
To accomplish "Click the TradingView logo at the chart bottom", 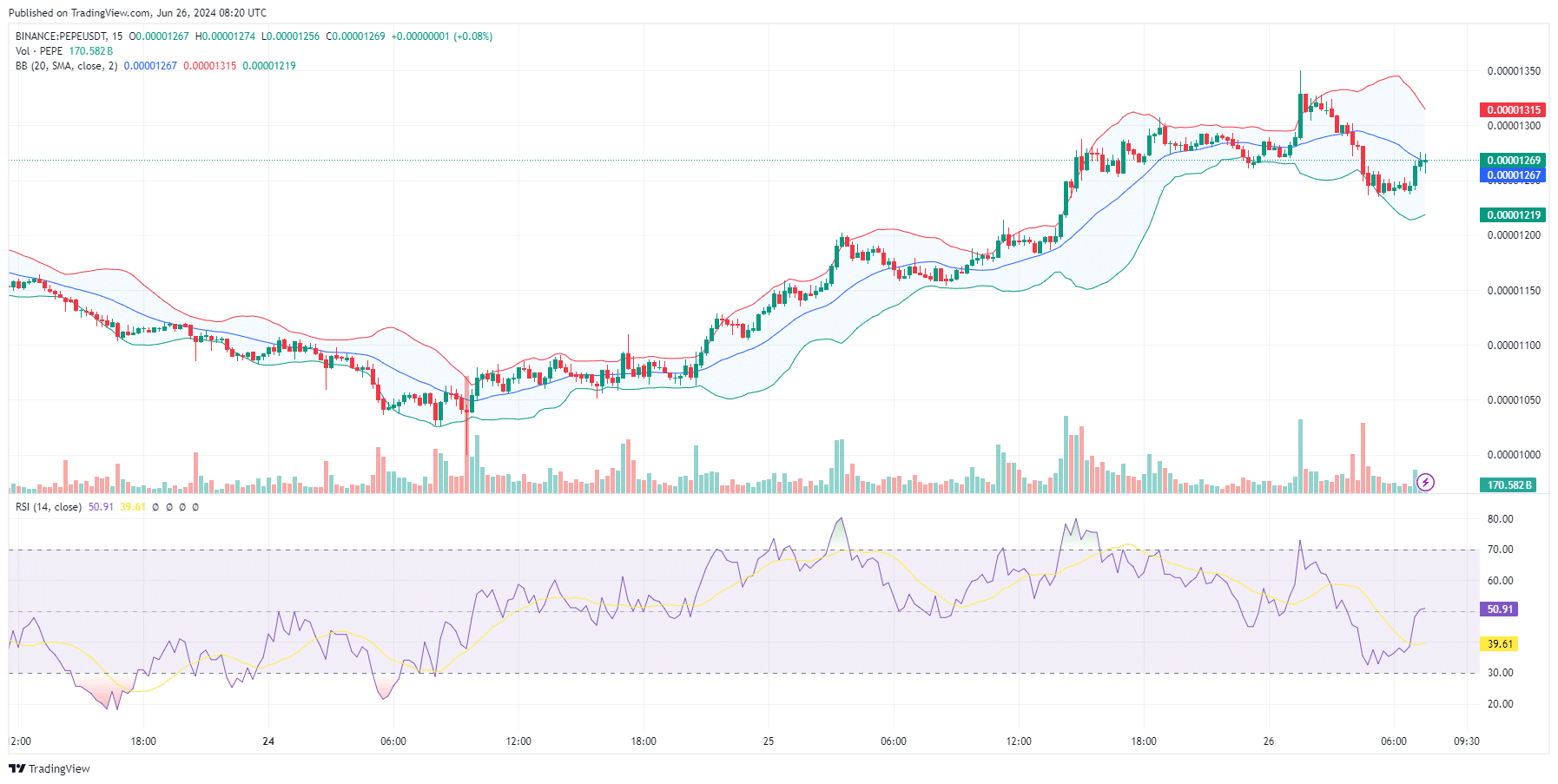I will (x=49, y=768).
